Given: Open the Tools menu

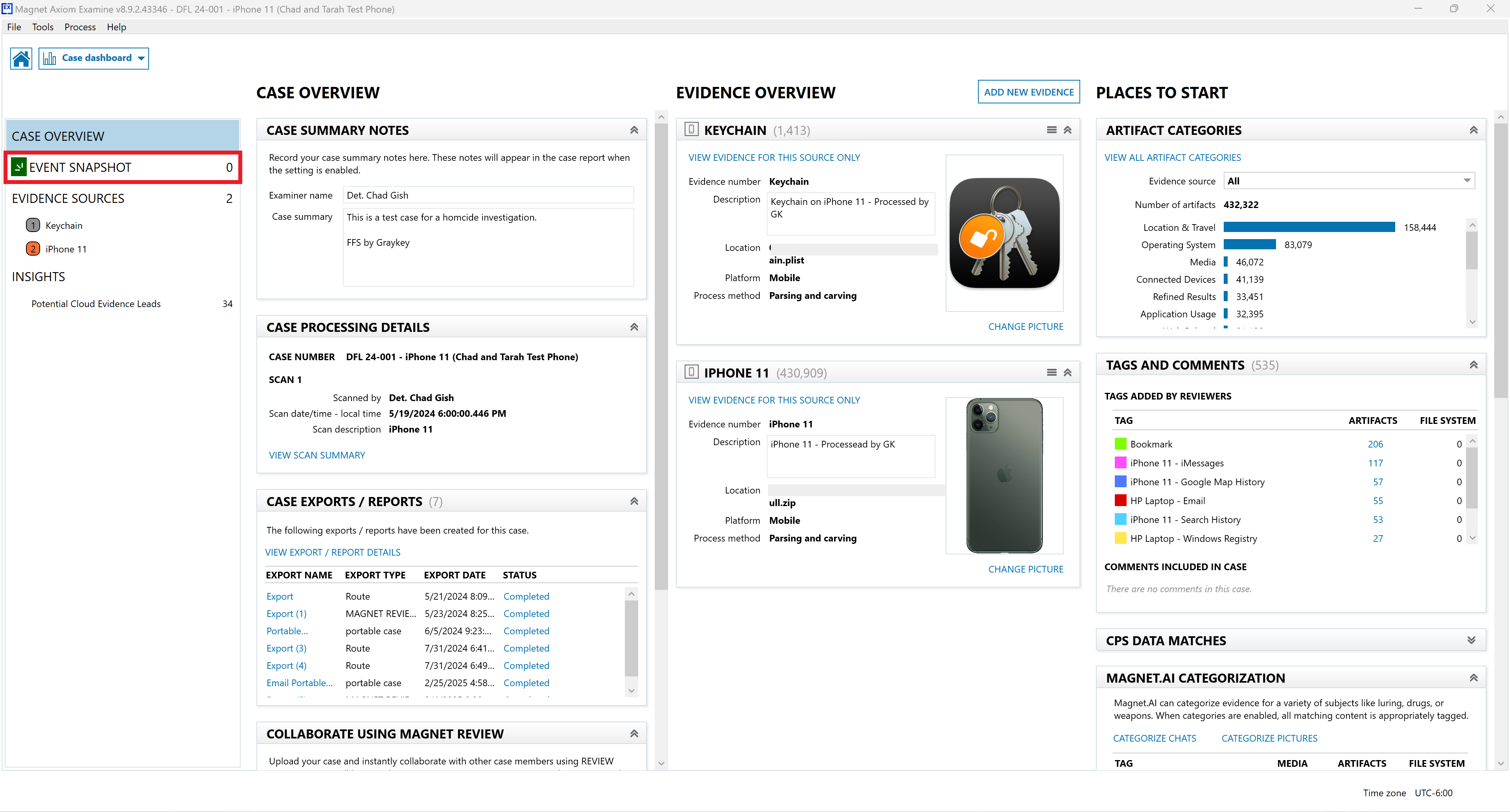Looking at the screenshot, I should coord(42,27).
